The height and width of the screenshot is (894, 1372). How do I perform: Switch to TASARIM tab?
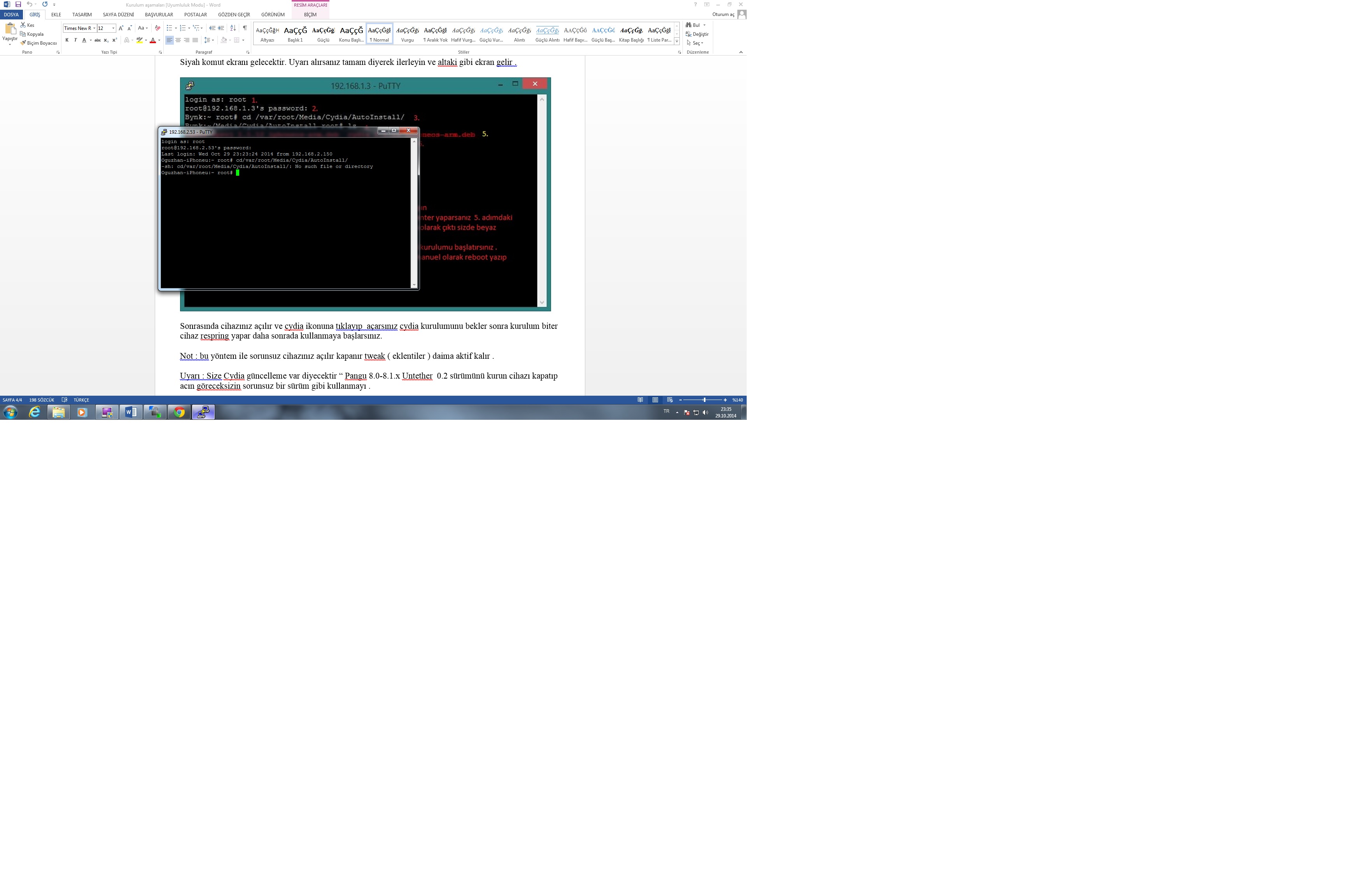(82, 14)
